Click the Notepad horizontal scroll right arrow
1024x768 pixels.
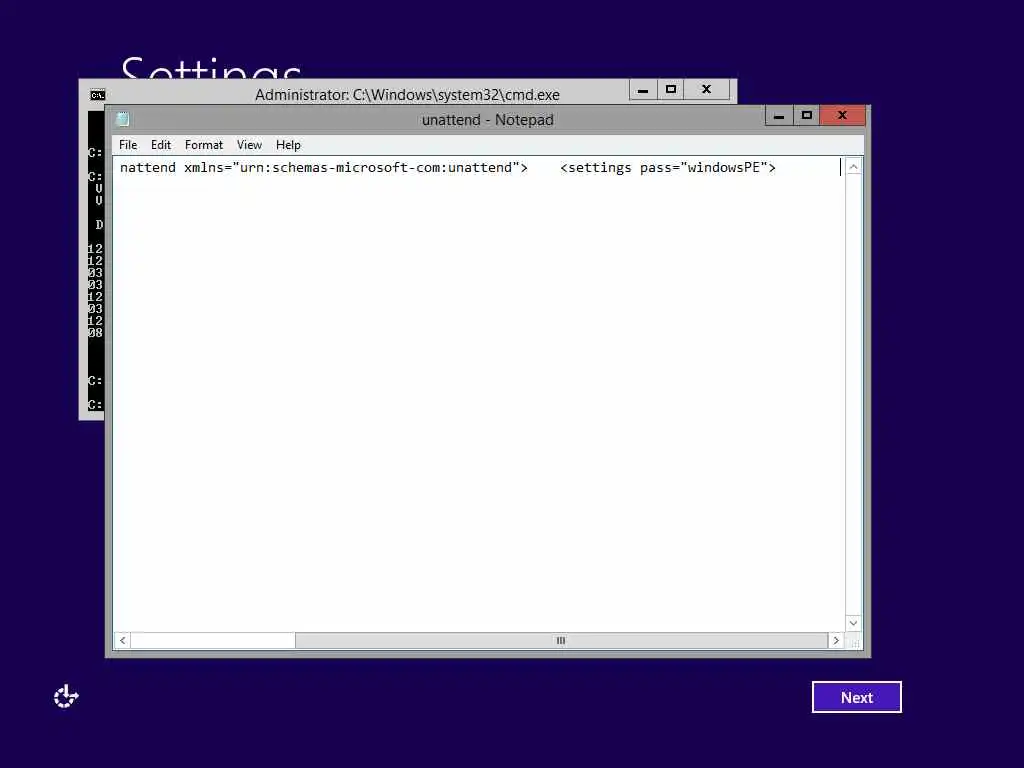(x=836, y=641)
